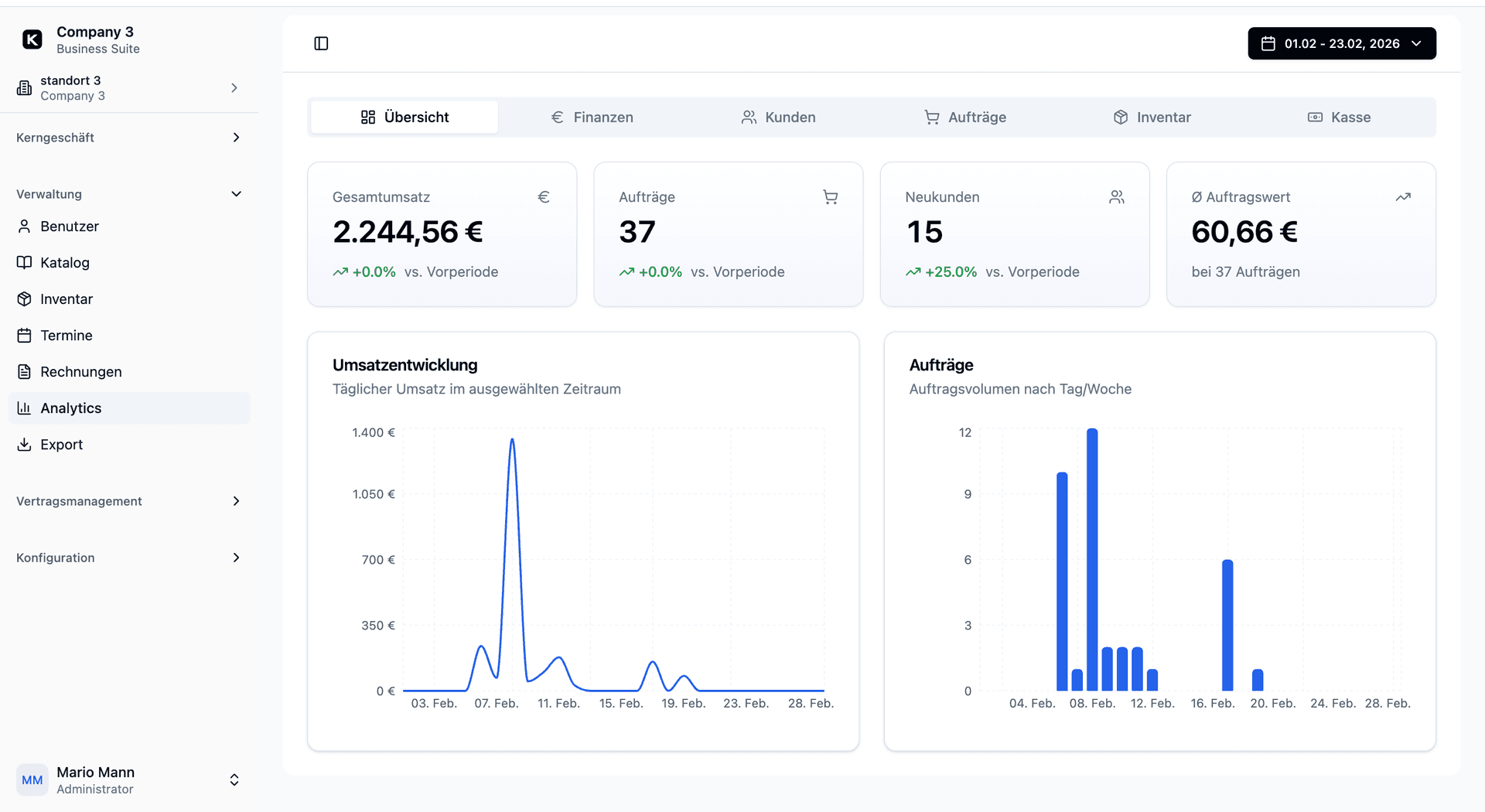Open the Kunden tab
This screenshot has width=1485, height=812.
pyautogui.click(x=778, y=117)
